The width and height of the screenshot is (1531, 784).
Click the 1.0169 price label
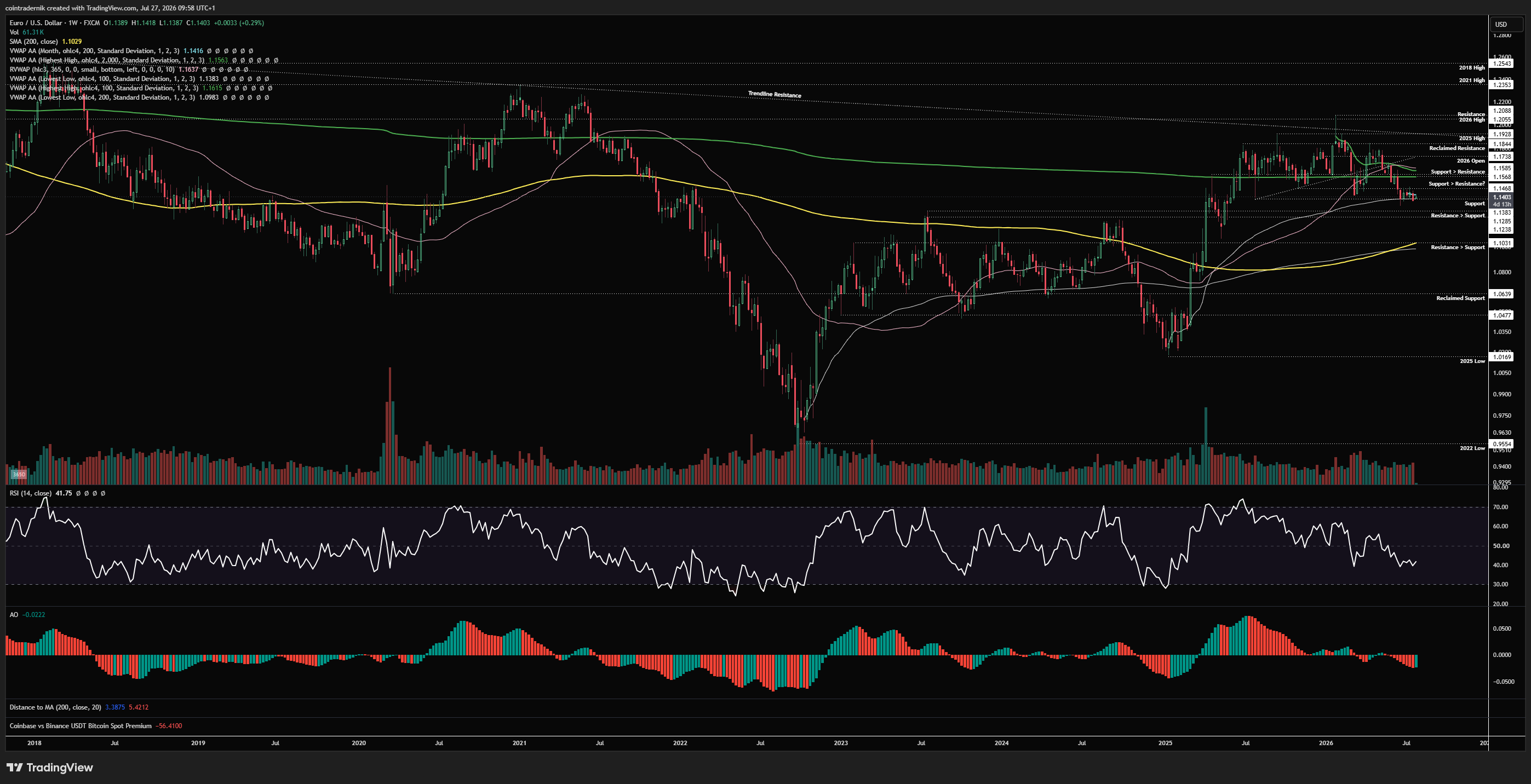[x=1502, y=357]
